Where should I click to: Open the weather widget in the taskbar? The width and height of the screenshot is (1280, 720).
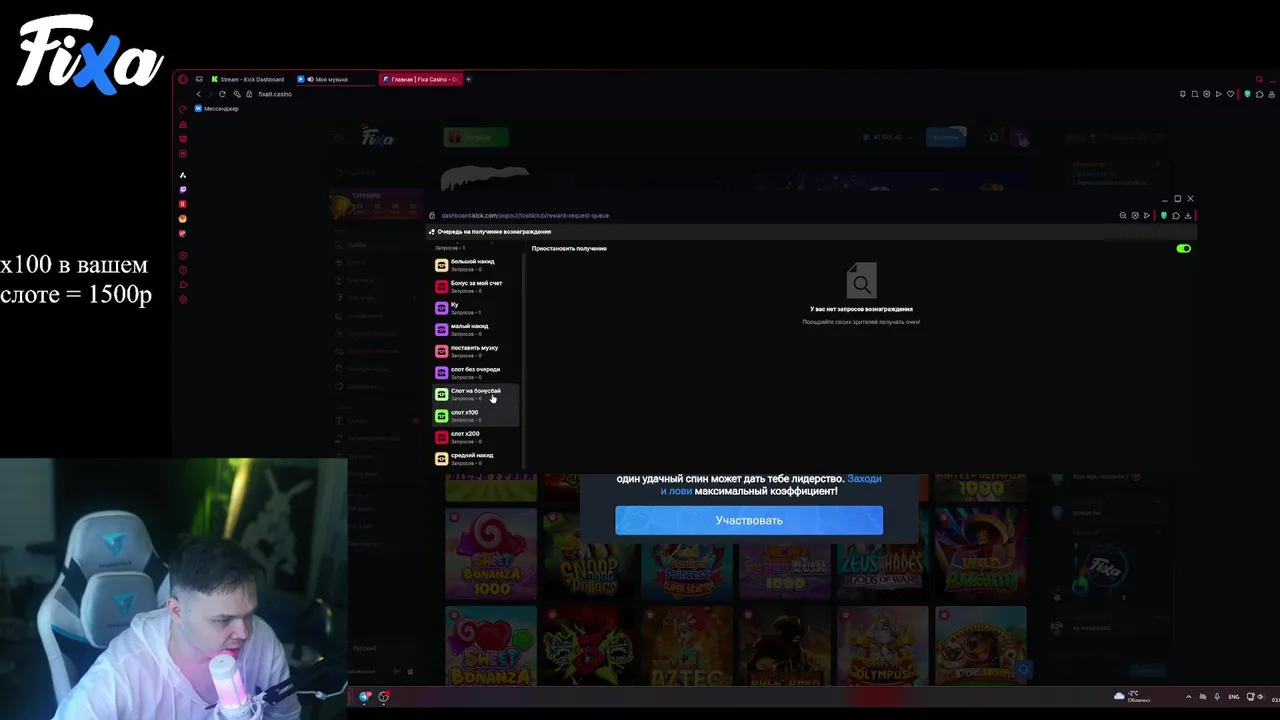(1132, 696)
